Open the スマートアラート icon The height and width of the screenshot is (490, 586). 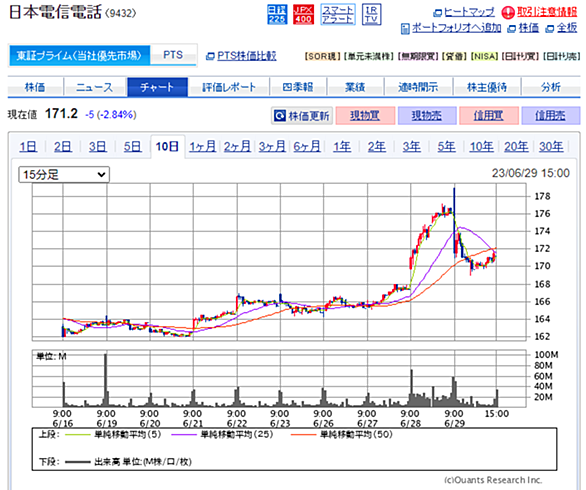(x=338, y=15)
